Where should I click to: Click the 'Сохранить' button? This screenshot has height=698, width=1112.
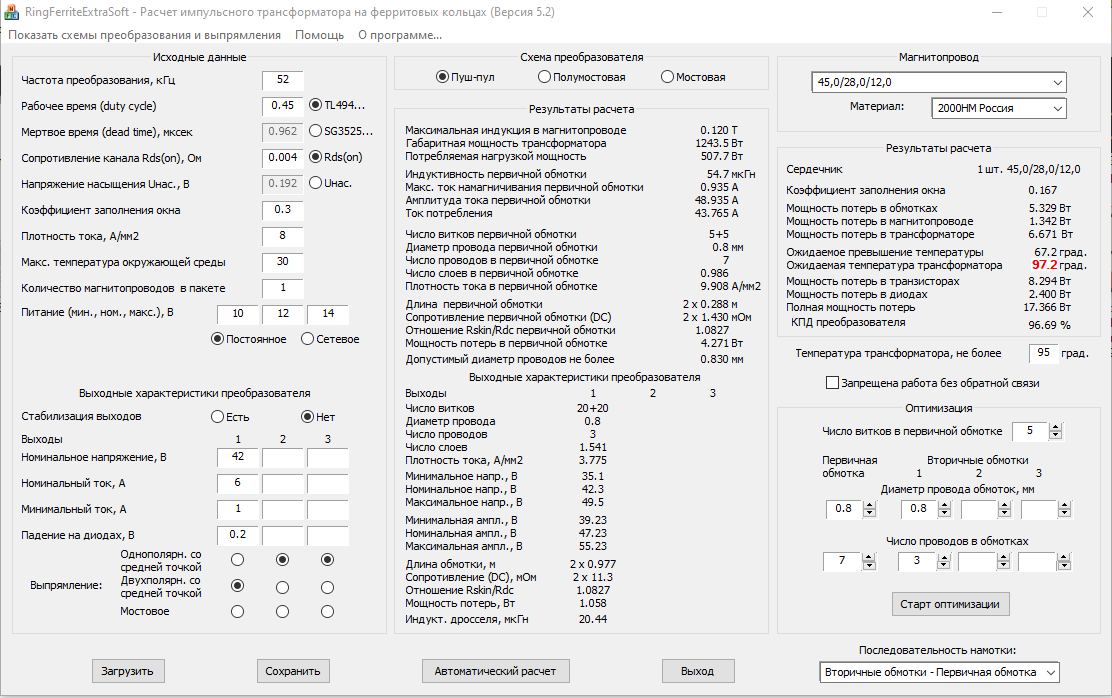point(293,671)
